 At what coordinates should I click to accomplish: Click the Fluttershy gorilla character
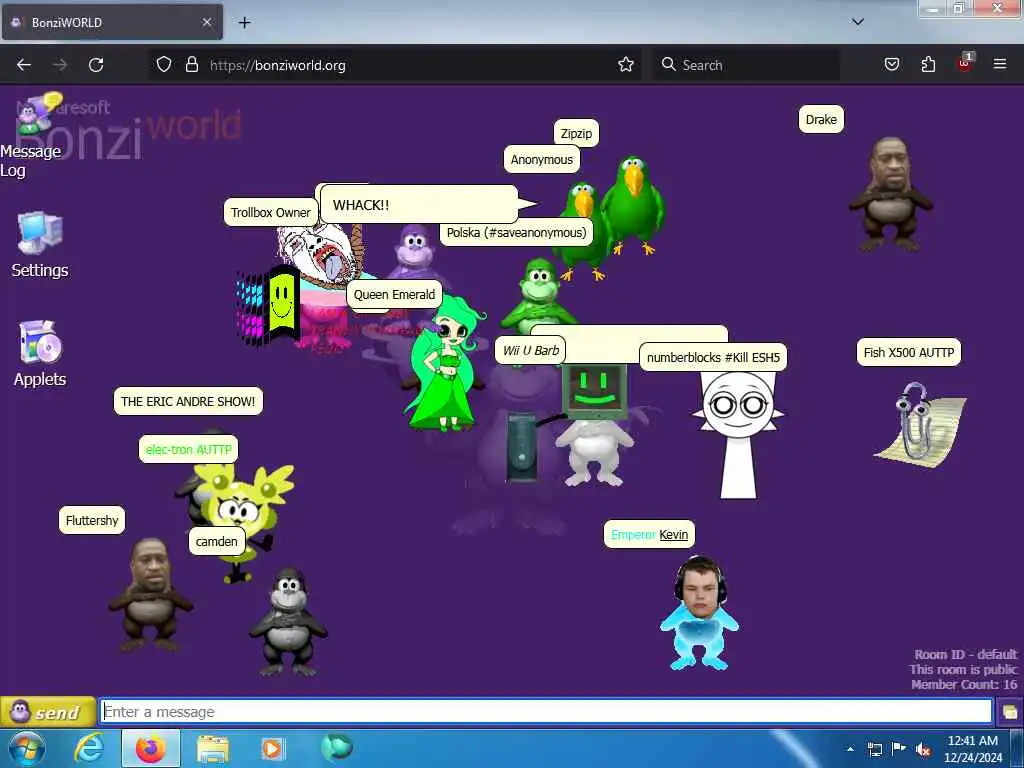pyautogui.click(x=150, y=594)
